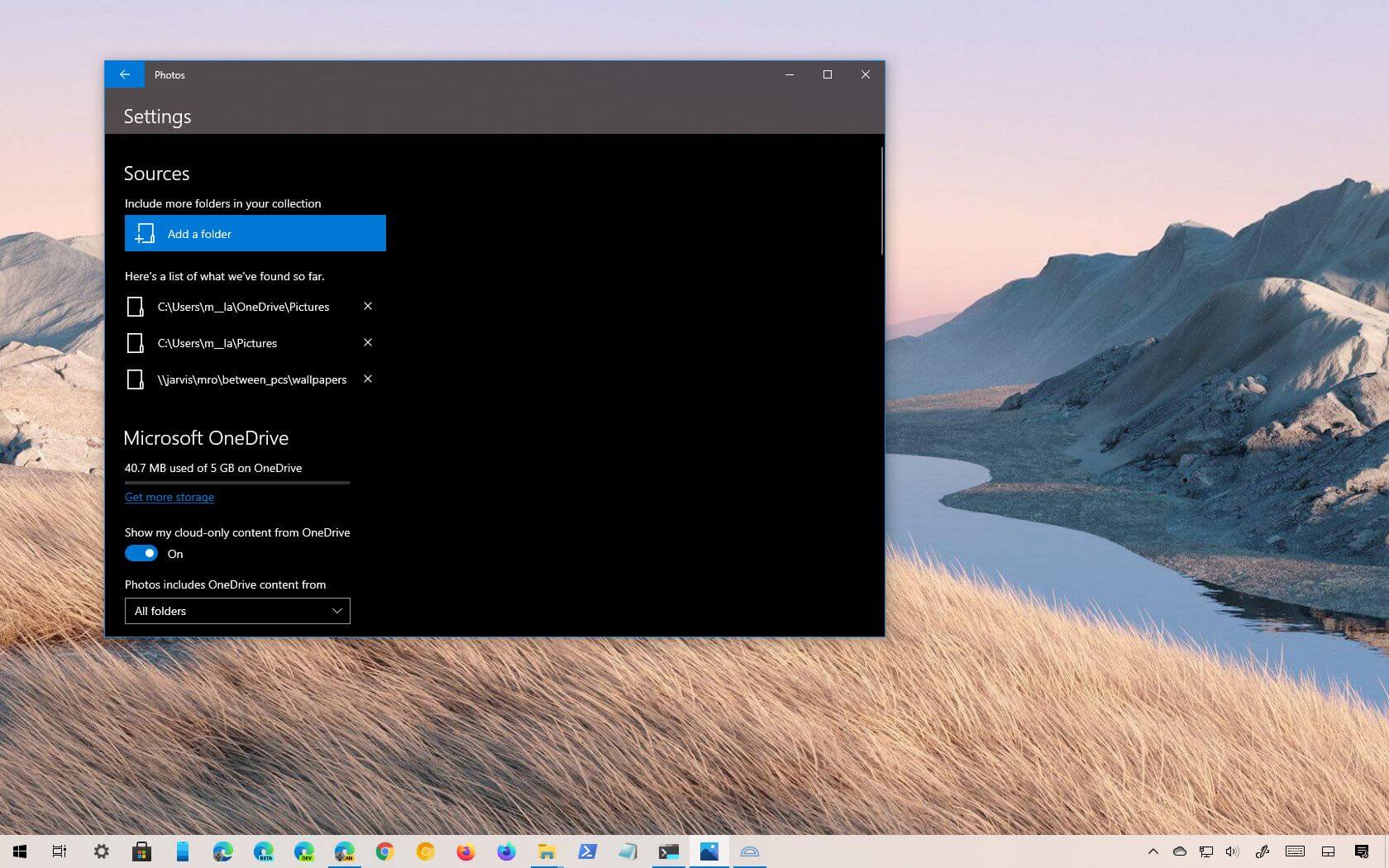This screenshot has width=1389, height=868.
Task: Open Firefox from the taskbar
Action: tap(465, 851)
